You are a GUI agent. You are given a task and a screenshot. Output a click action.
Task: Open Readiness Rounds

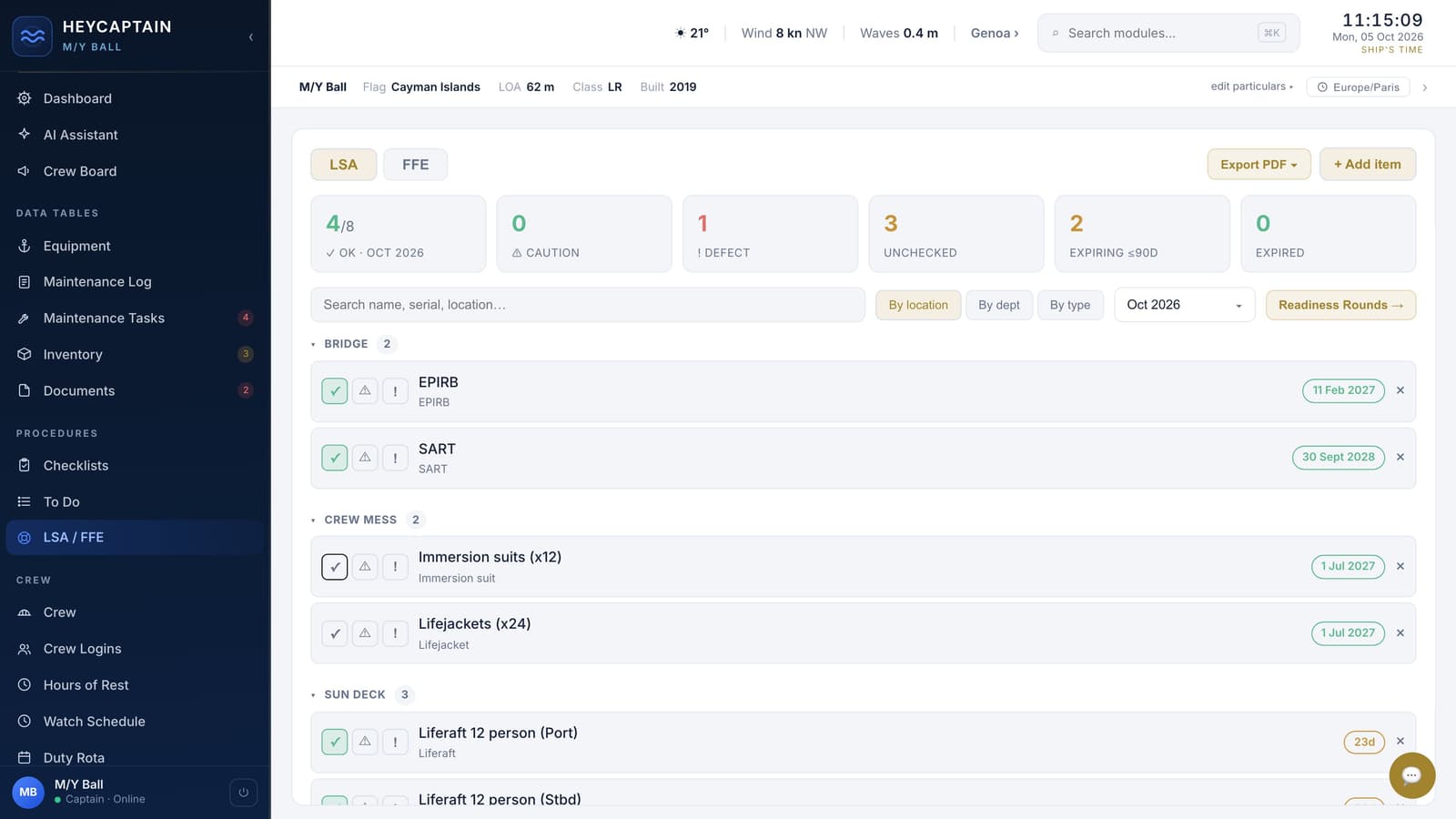pos(1340,305)
